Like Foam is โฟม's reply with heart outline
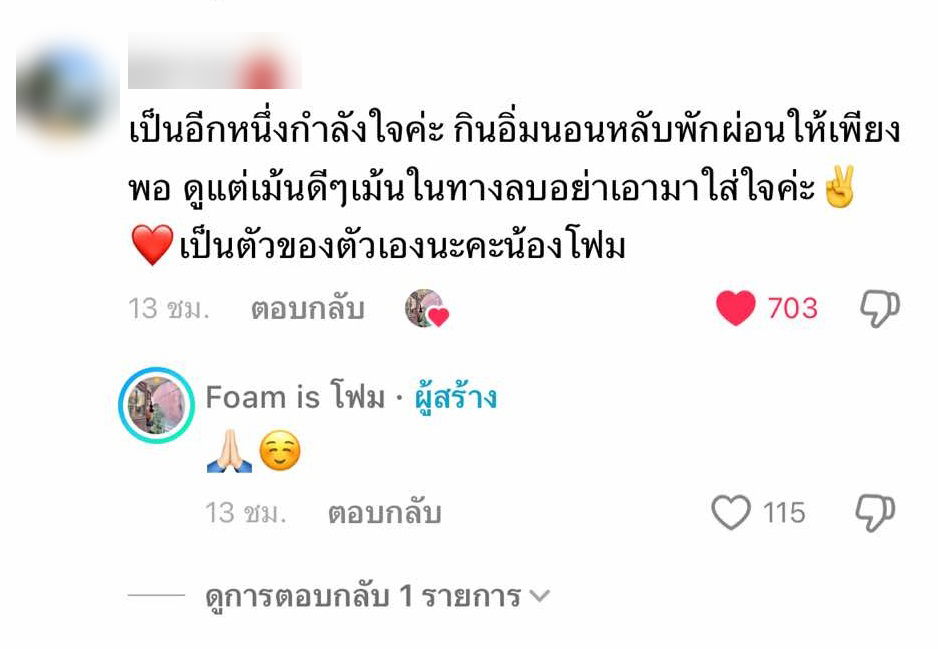 click(731, 513)
